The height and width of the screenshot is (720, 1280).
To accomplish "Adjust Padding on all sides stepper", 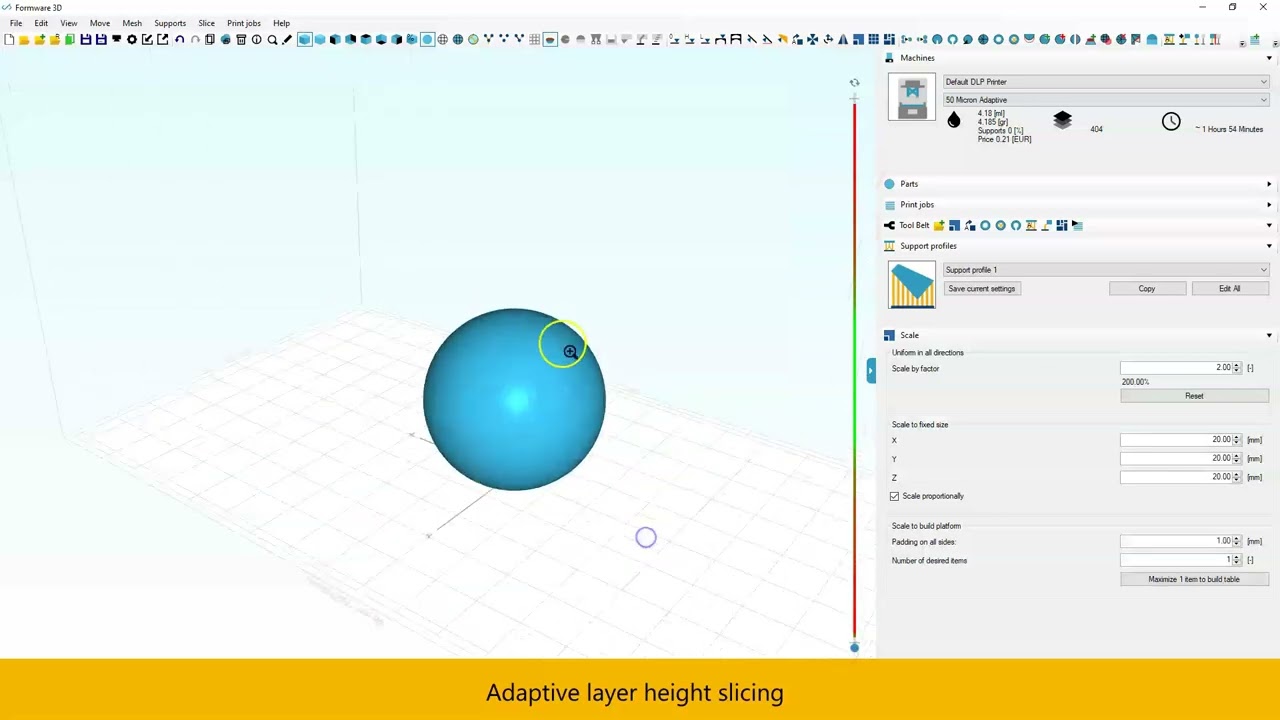I will tap(1237, 541).
